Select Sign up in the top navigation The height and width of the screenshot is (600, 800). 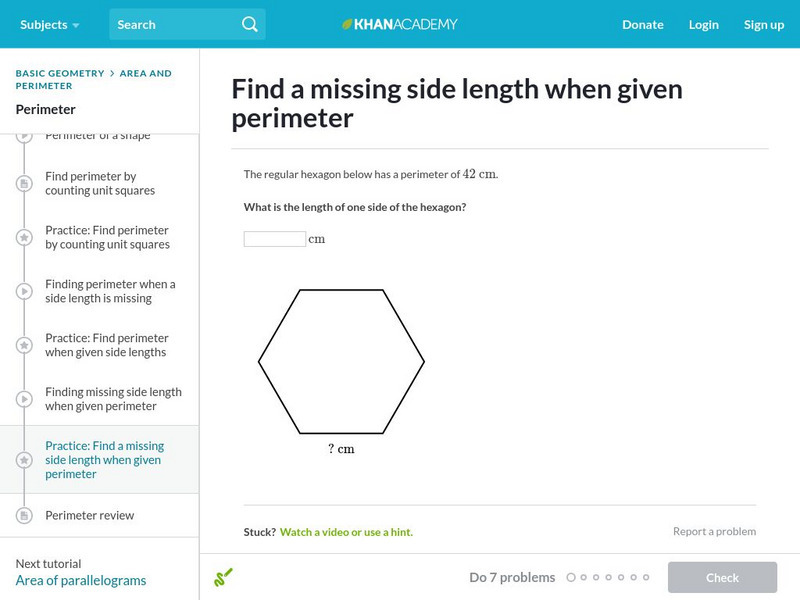(x=764, y=24)
